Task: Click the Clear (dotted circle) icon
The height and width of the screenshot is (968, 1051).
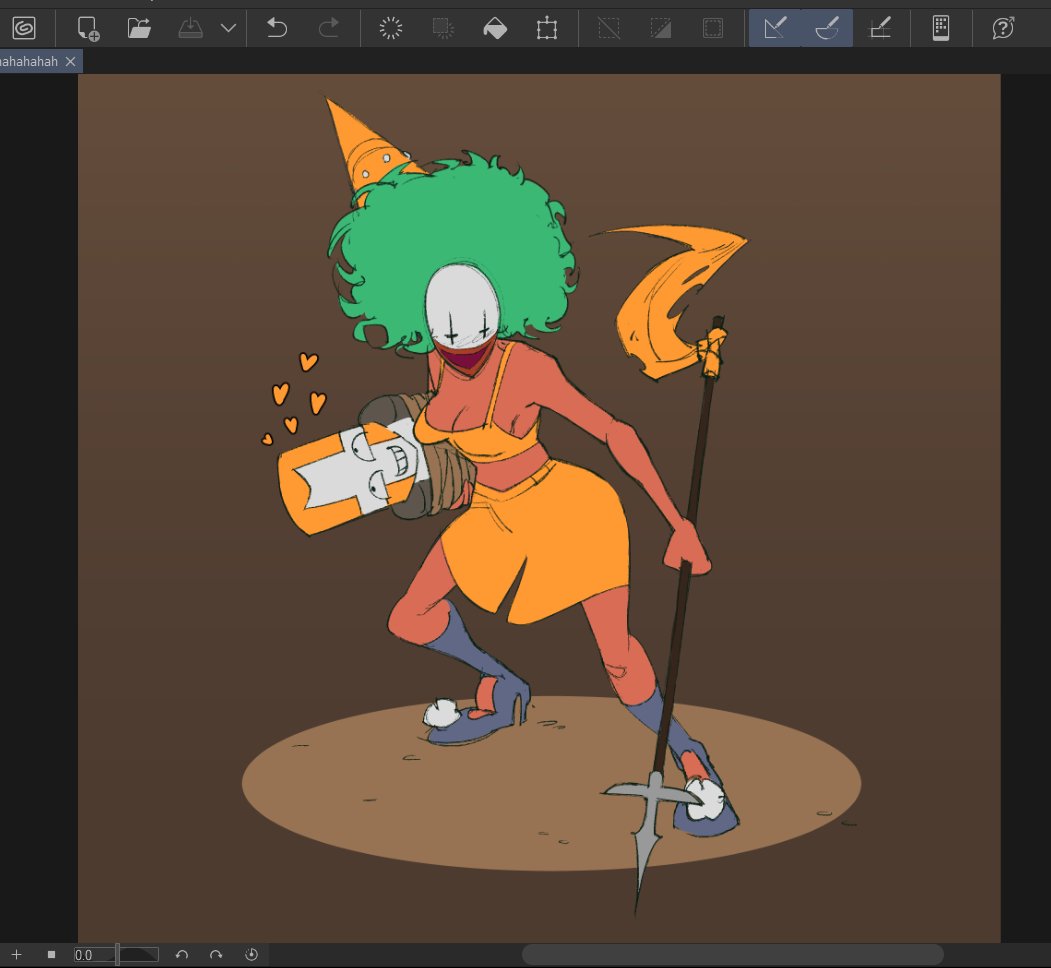Action: pyautogui.click(x=390, y=28)
